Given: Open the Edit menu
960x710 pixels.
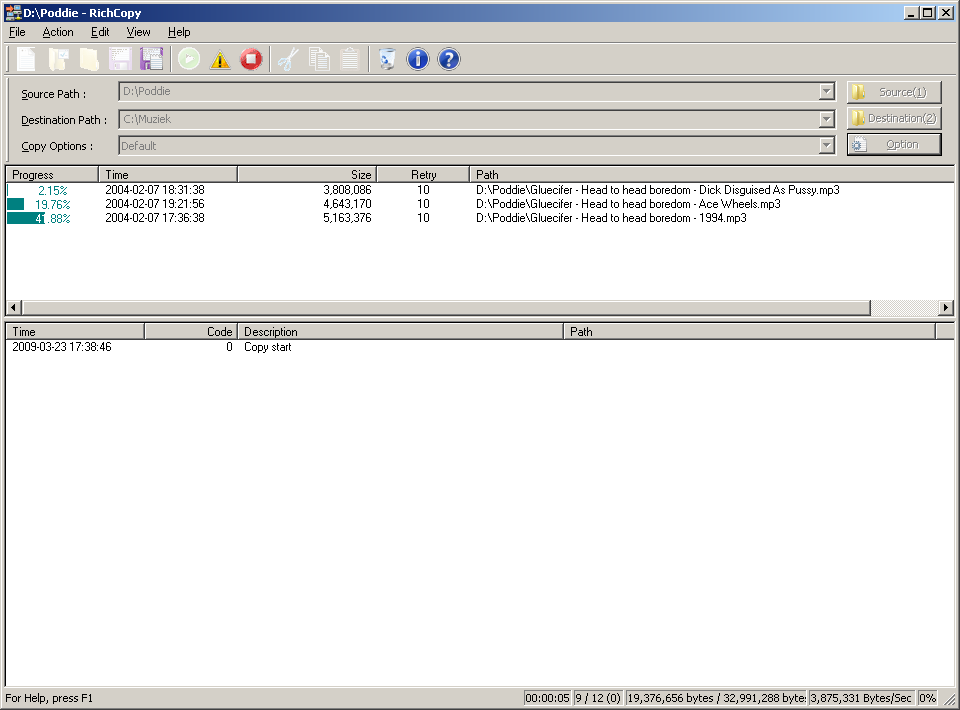Looking at the screenshot, I should (x=100, y=32).
